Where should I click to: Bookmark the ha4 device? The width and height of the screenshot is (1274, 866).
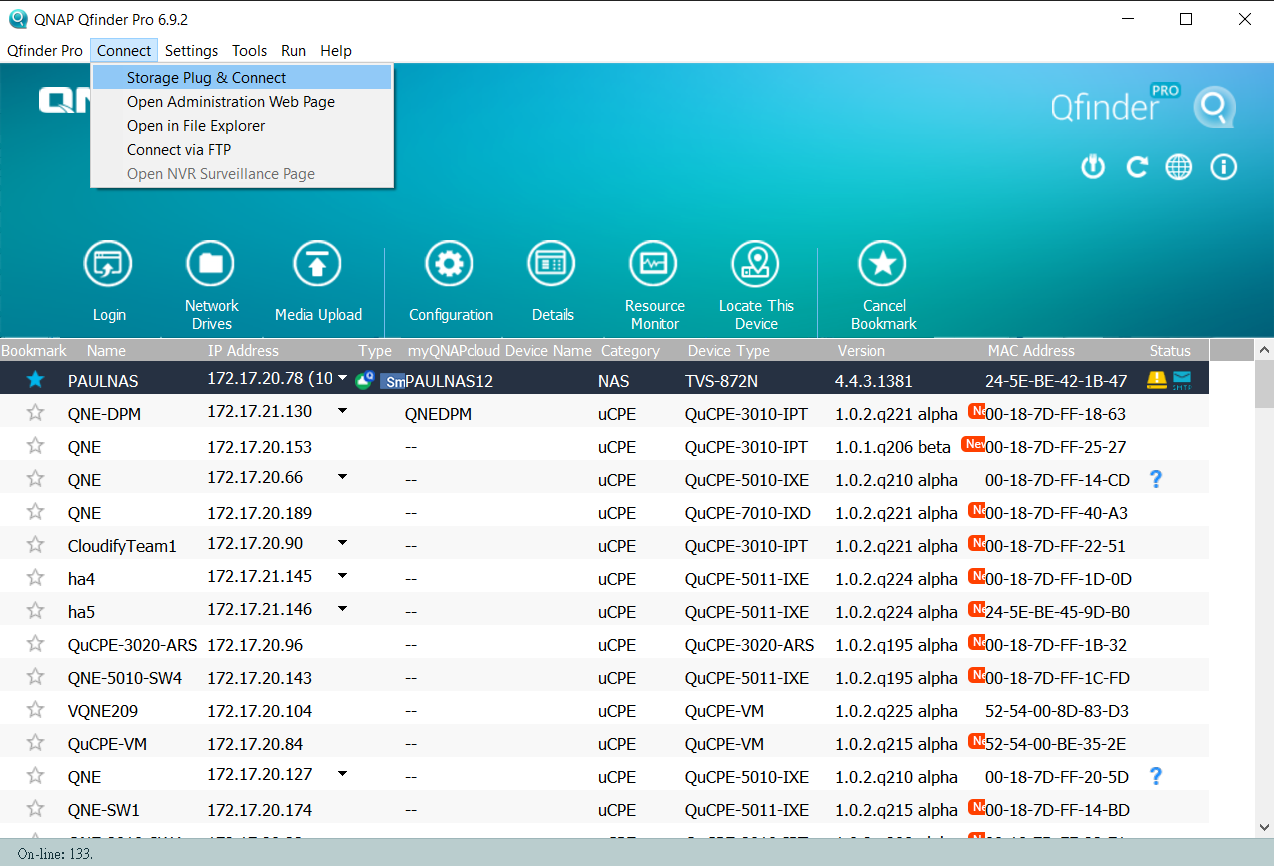click(x=35, y=578)
